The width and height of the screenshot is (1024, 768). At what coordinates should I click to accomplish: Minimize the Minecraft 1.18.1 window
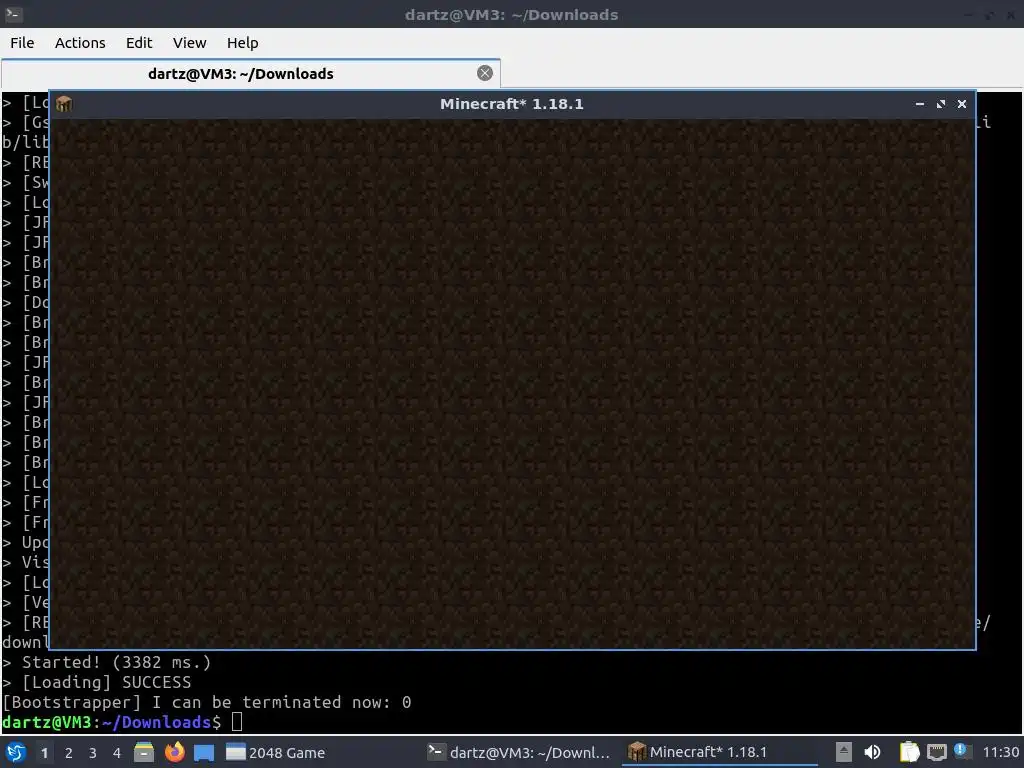pos(920,104)
